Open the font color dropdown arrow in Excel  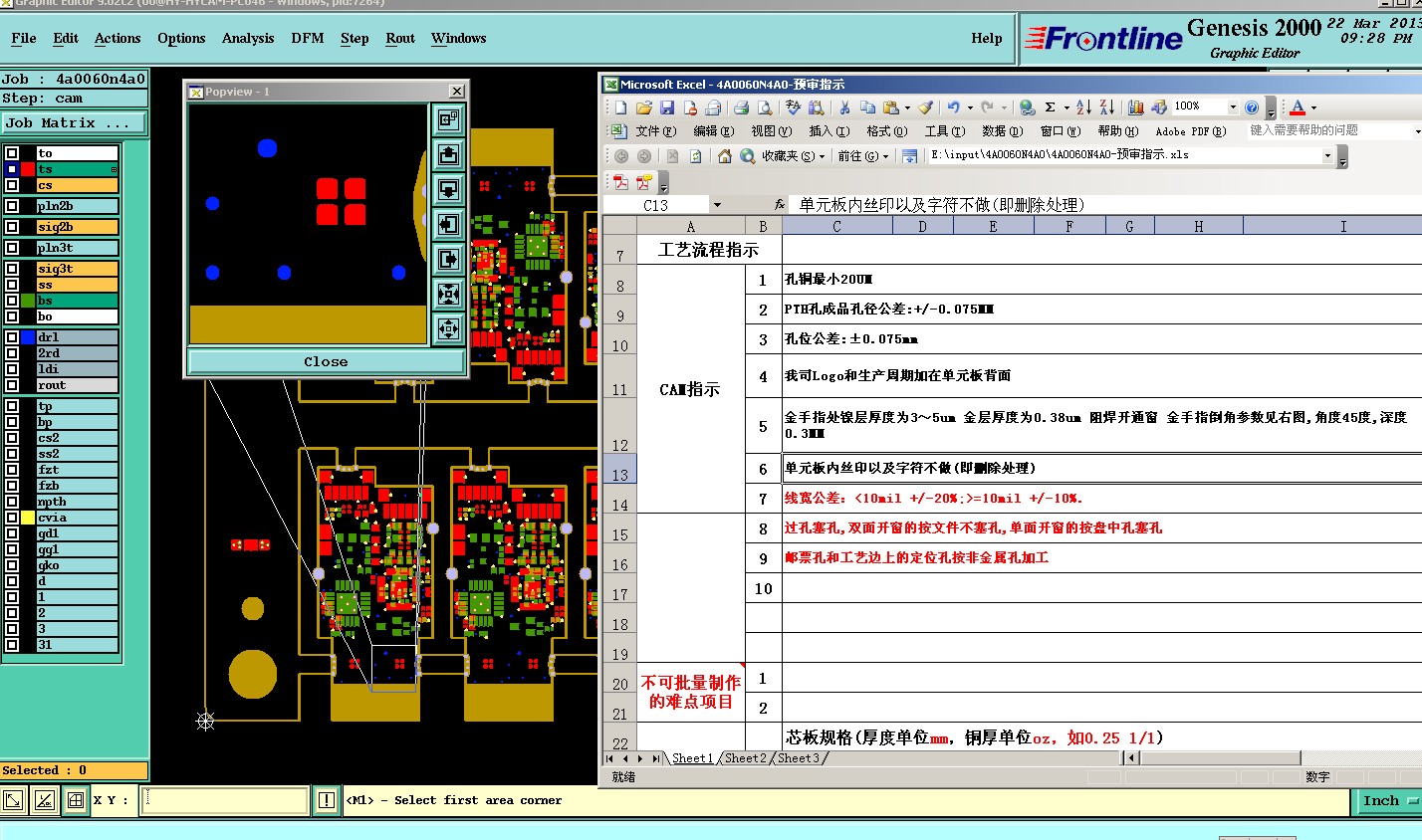pyautogui.click(x=1313, y=107)
